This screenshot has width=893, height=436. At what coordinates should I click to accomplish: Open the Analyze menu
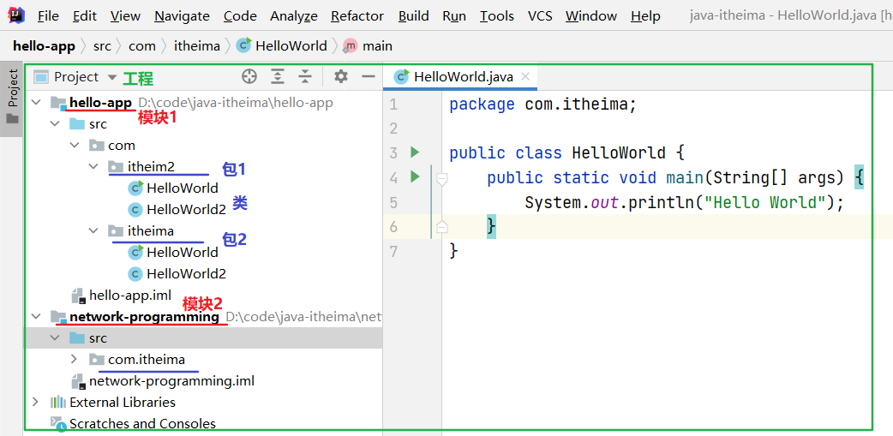pos(293,16)
